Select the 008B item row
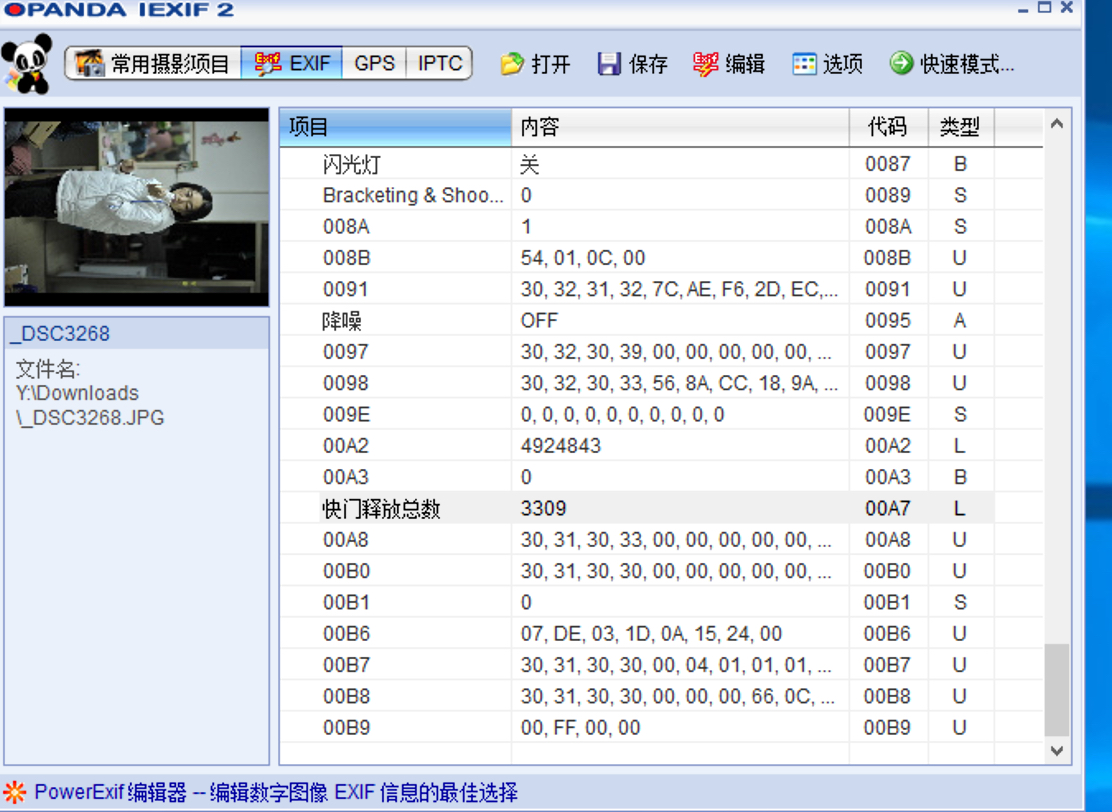The image size is (1112, 812). (x=661, y=257)
